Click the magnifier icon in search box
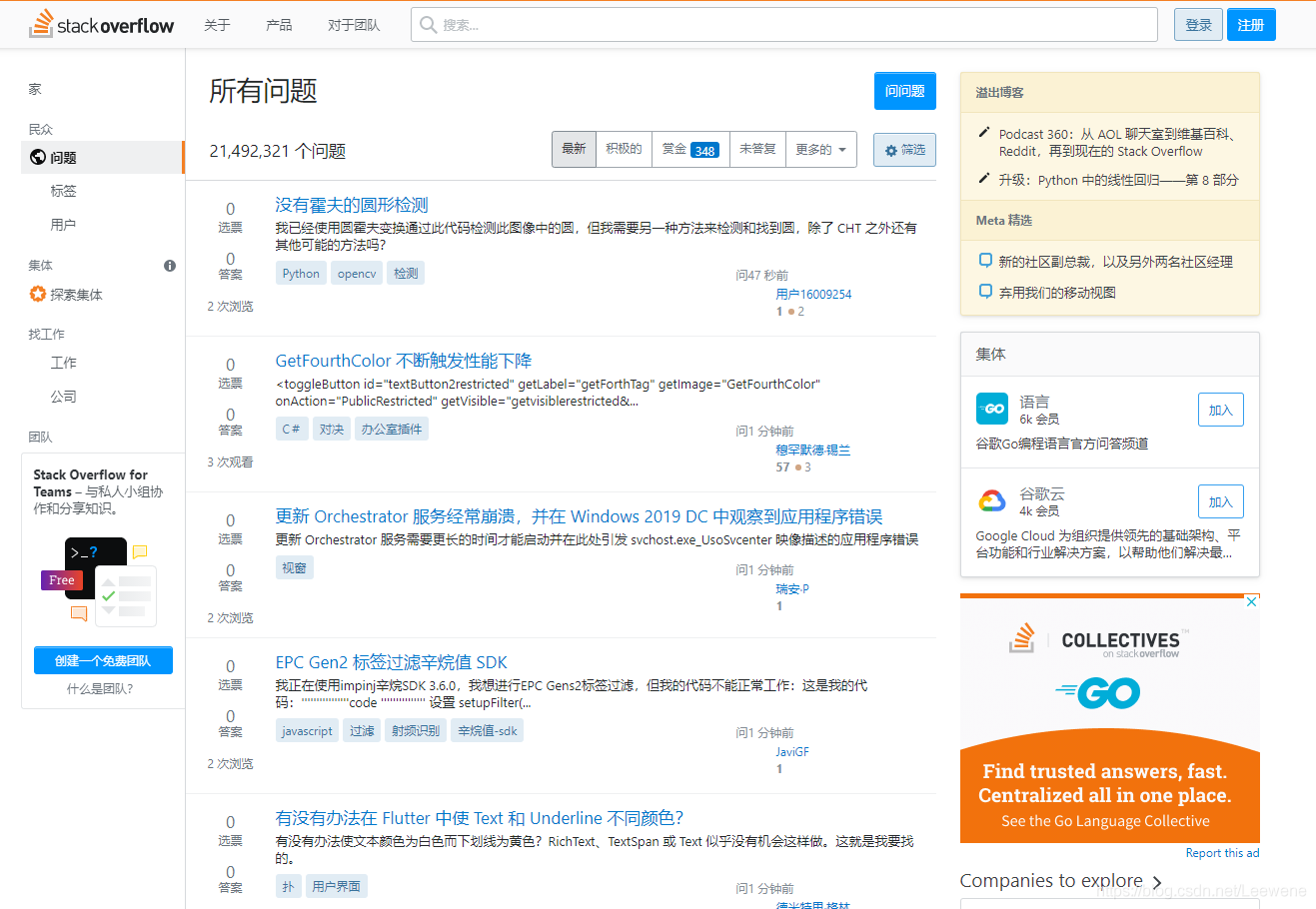 [429, 25]
